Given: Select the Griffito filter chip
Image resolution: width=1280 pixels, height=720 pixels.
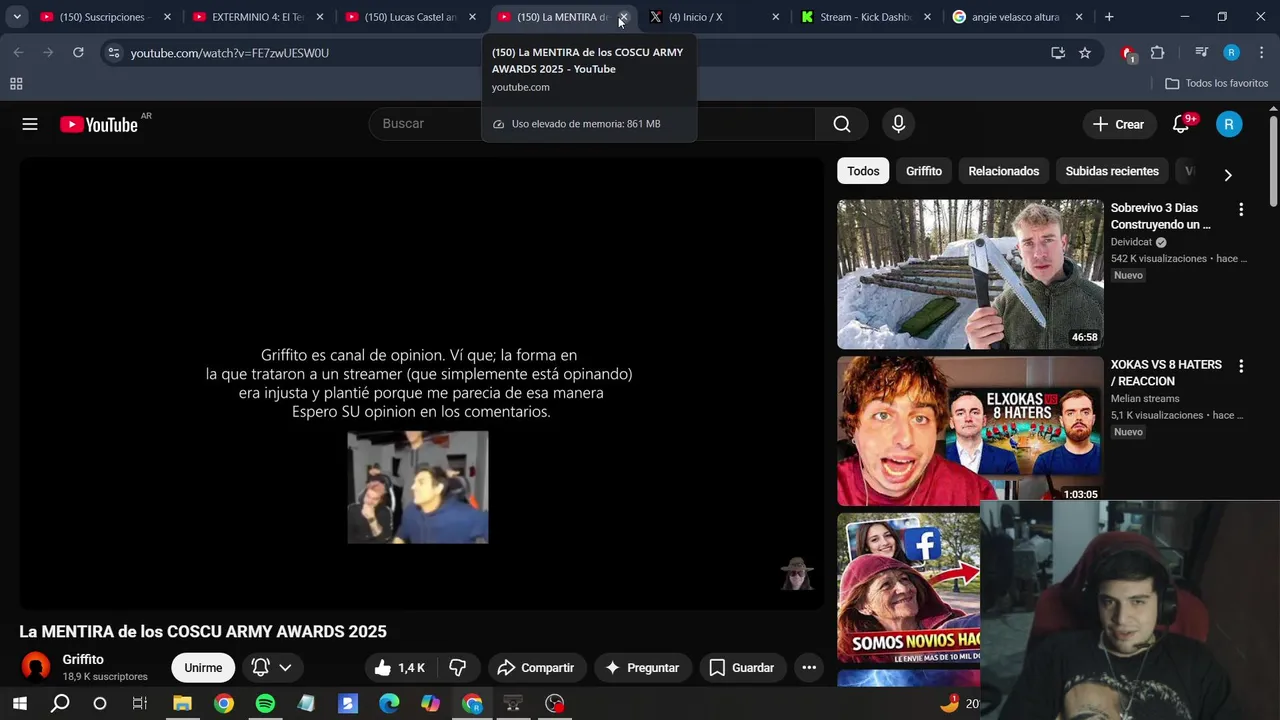Looking at the screenshot, I should pyautogui.click(x=924, y=171).
